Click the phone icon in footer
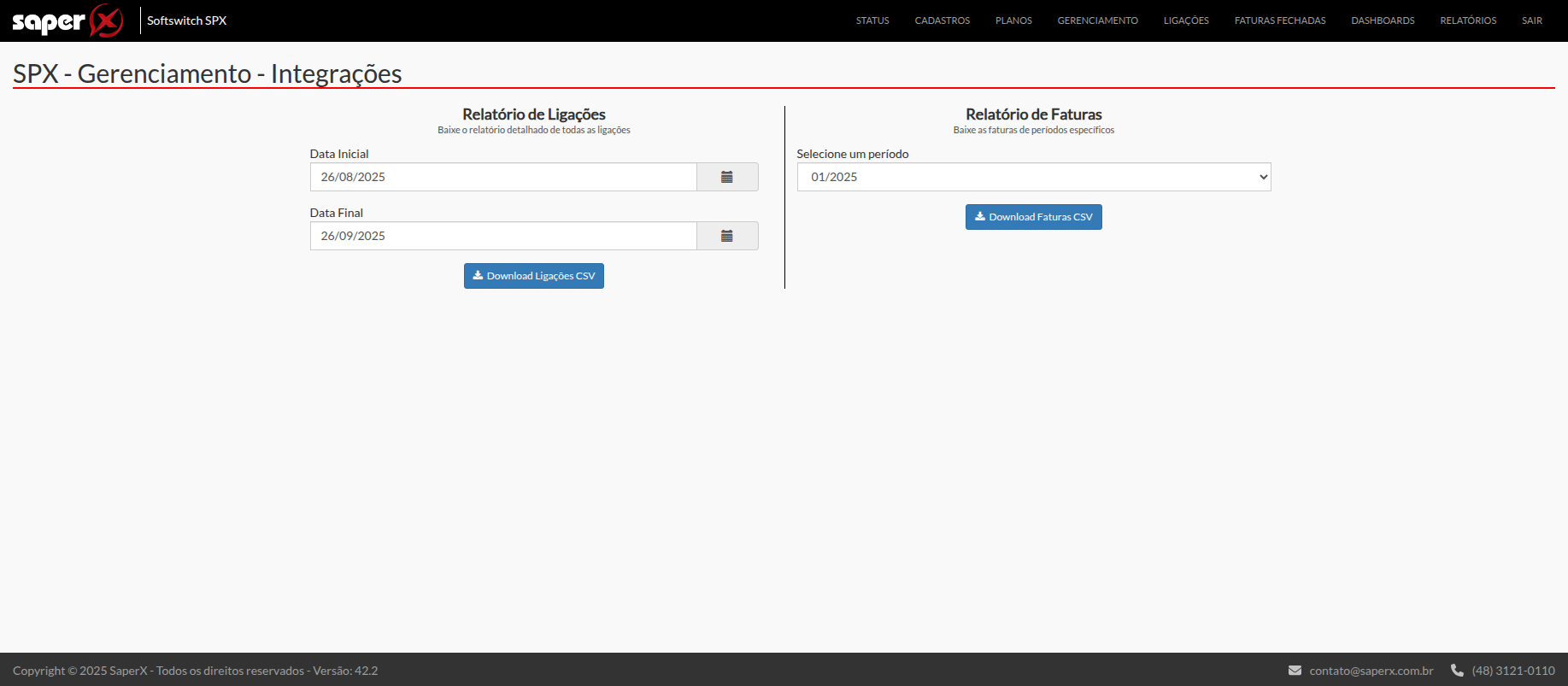Image resolution: width=1568 pixels, height=686 pixels. coord(1457,671)
